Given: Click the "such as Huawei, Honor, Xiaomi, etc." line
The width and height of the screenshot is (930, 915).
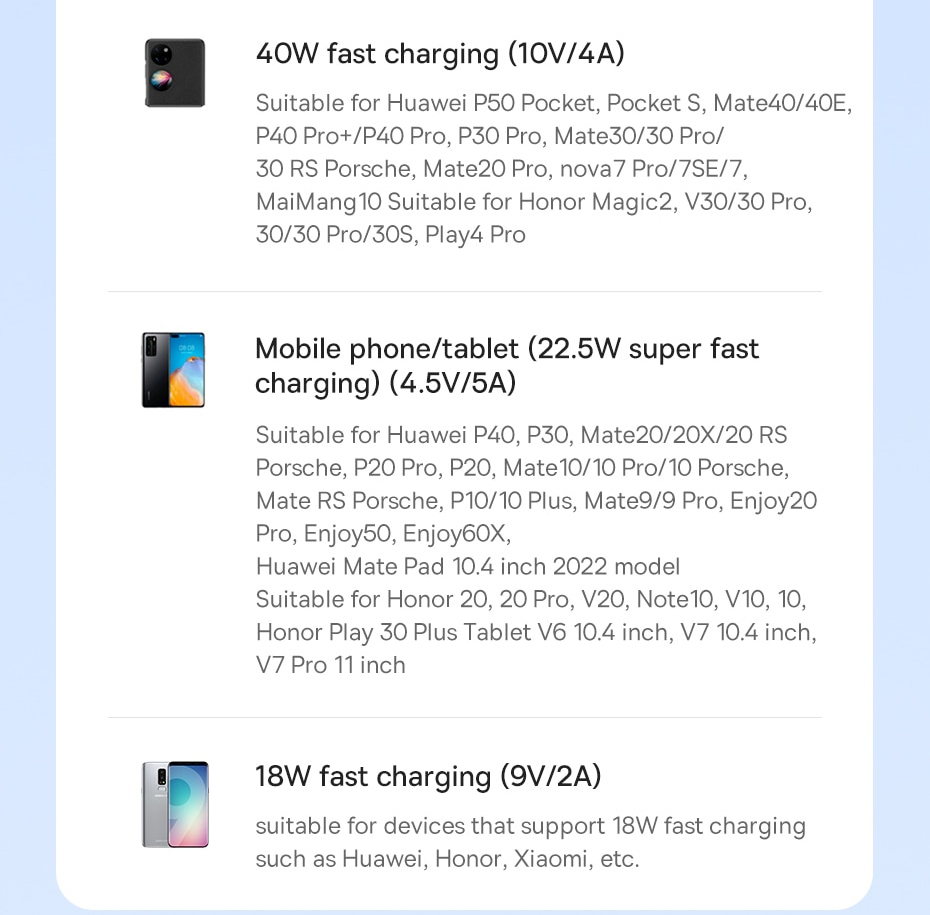Looking at the screenshot, I should point(447,859).
